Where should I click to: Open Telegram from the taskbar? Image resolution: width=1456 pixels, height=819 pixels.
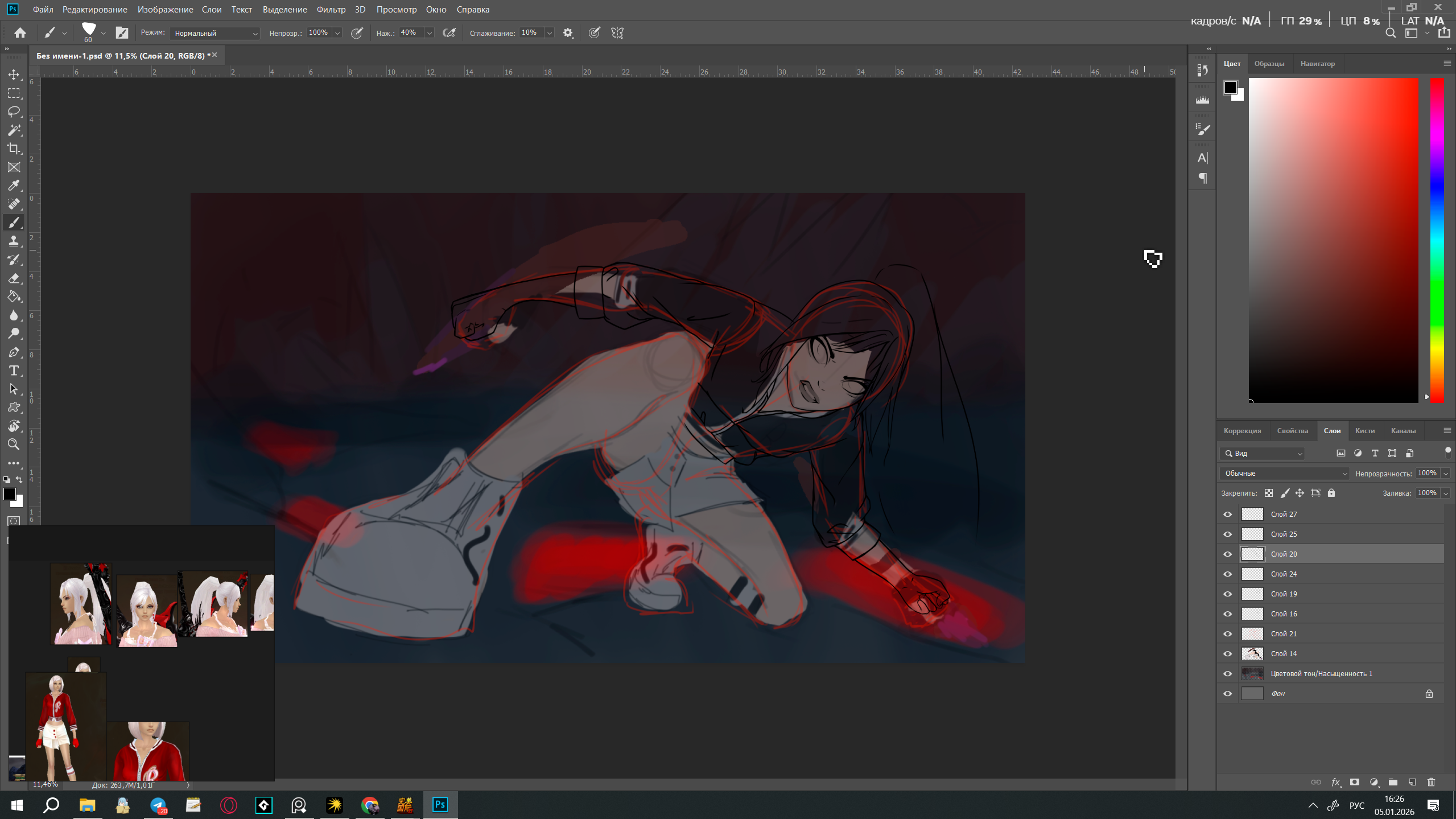pyautogui.click(x=158, y=805)
